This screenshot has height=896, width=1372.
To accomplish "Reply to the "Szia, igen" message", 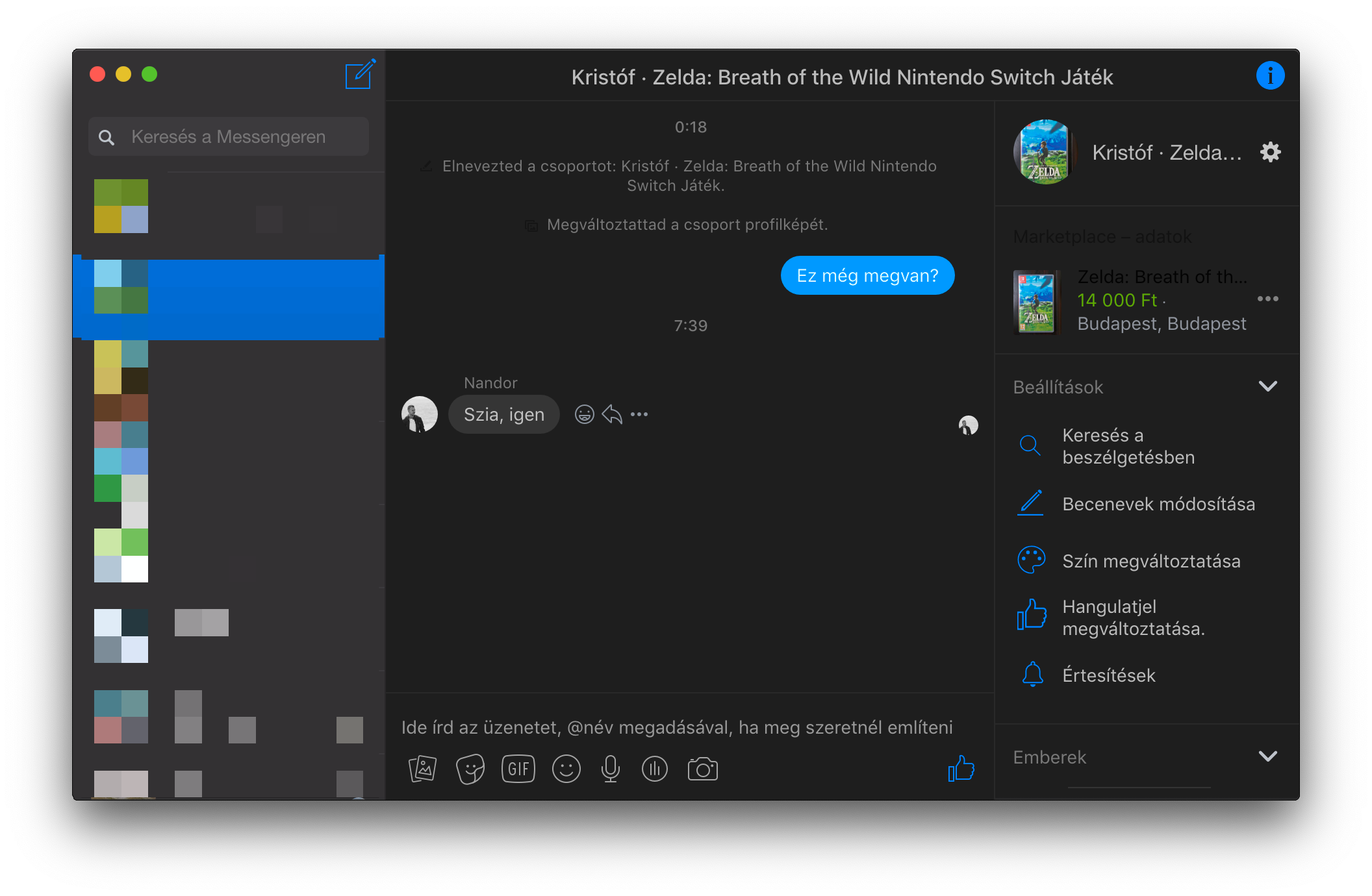I will pyautogui.click(x=612, y=414).
